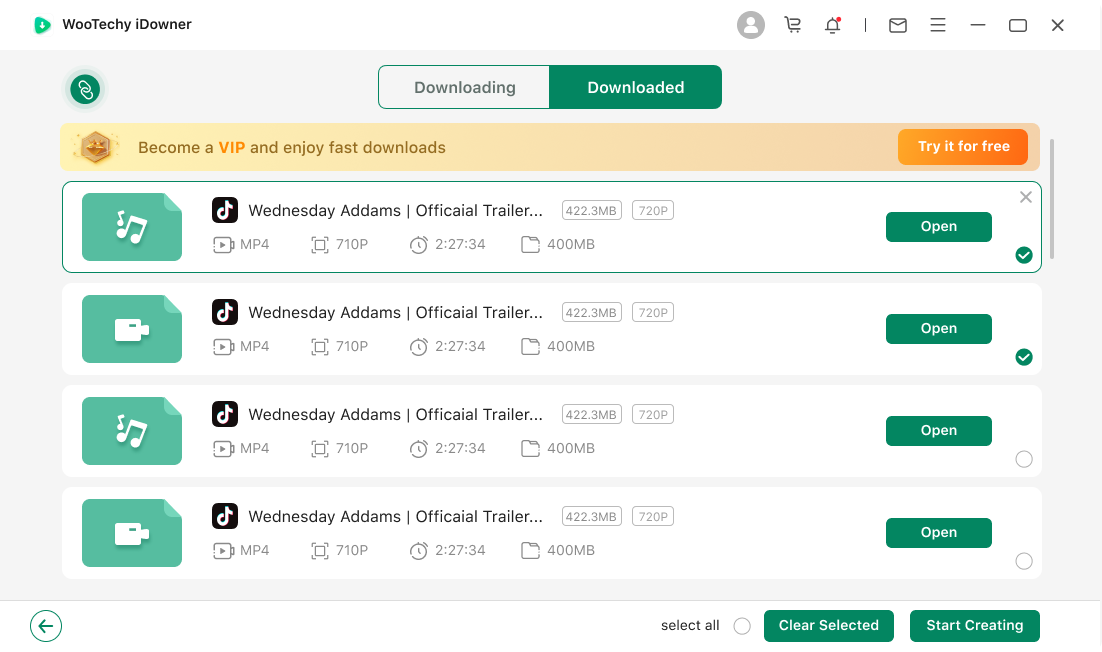Switch to the Downloaded tab
This screenshot has width=1102, height=652.
pyautogui.click(x=635, y=87)
